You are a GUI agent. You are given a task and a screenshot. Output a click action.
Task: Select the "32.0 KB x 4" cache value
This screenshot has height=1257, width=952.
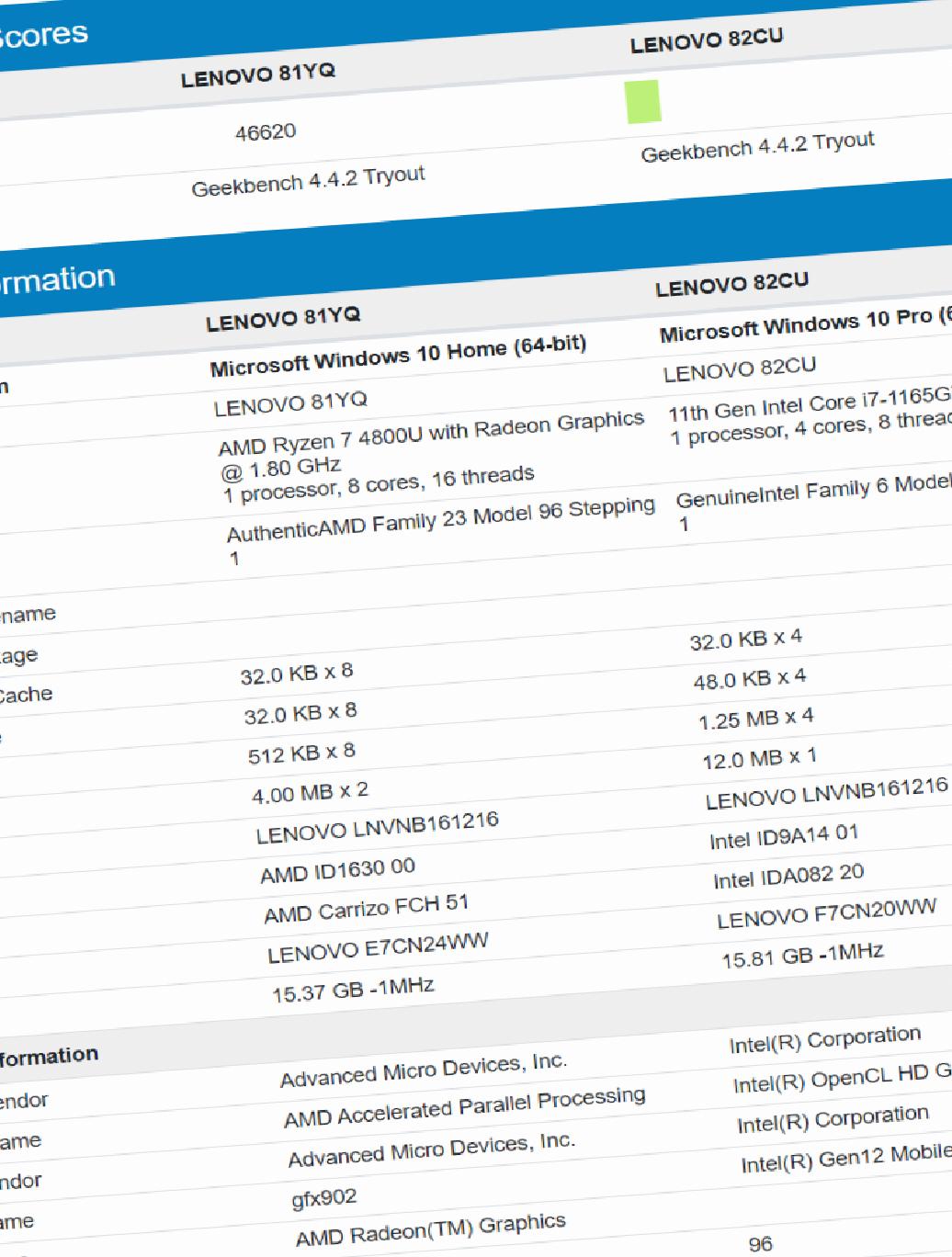pyautogui.click(x=746, y=639)
